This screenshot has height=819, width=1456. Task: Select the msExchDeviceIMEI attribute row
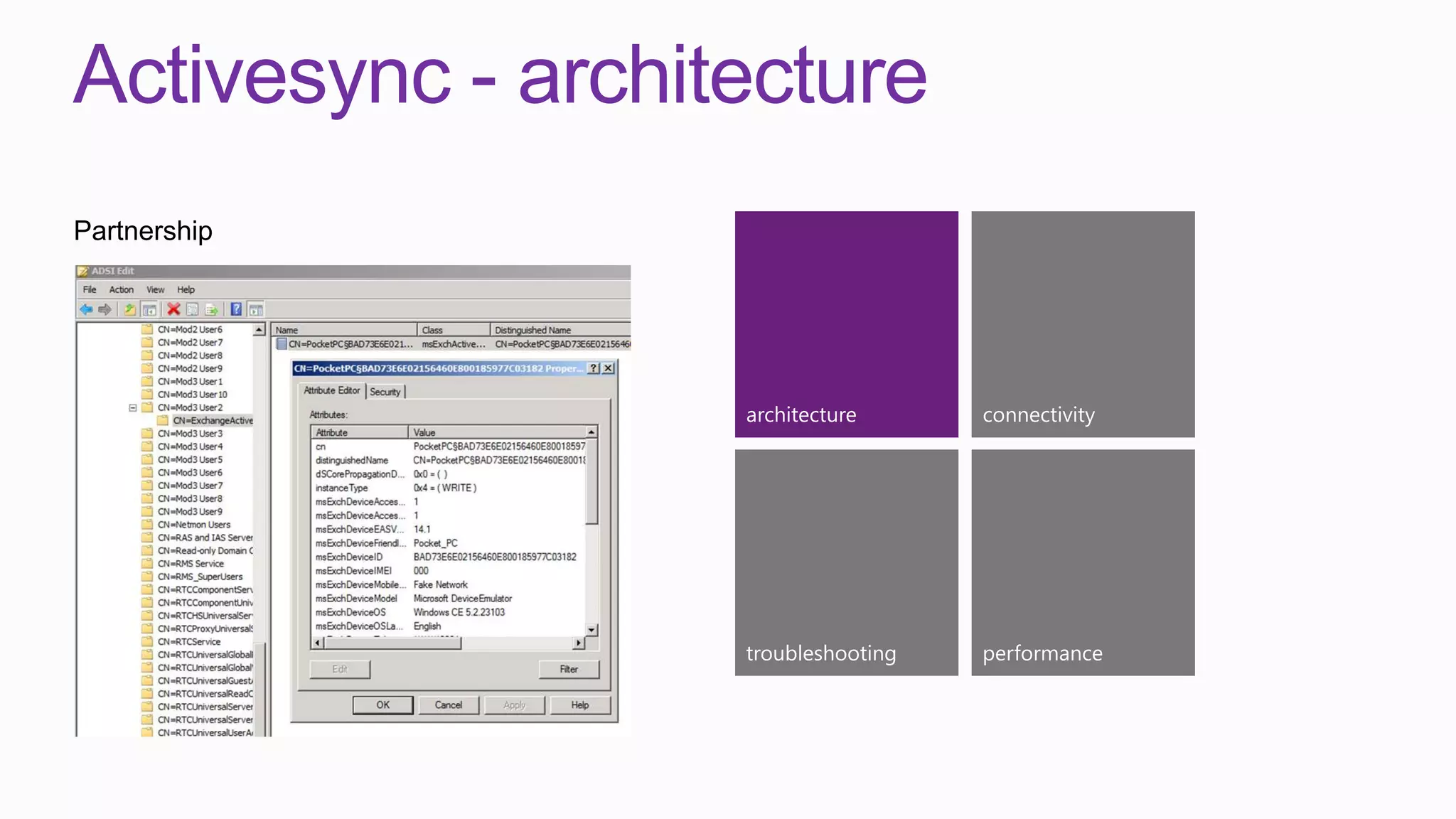(449, 571)
